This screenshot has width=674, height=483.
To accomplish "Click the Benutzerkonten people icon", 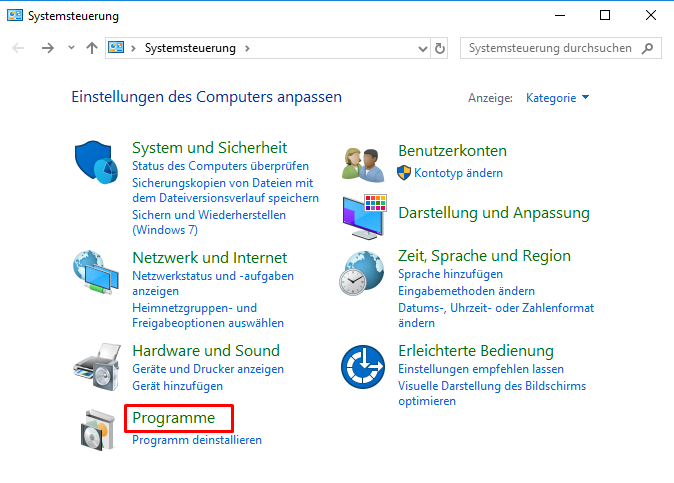I will click(x=363, y=165).
